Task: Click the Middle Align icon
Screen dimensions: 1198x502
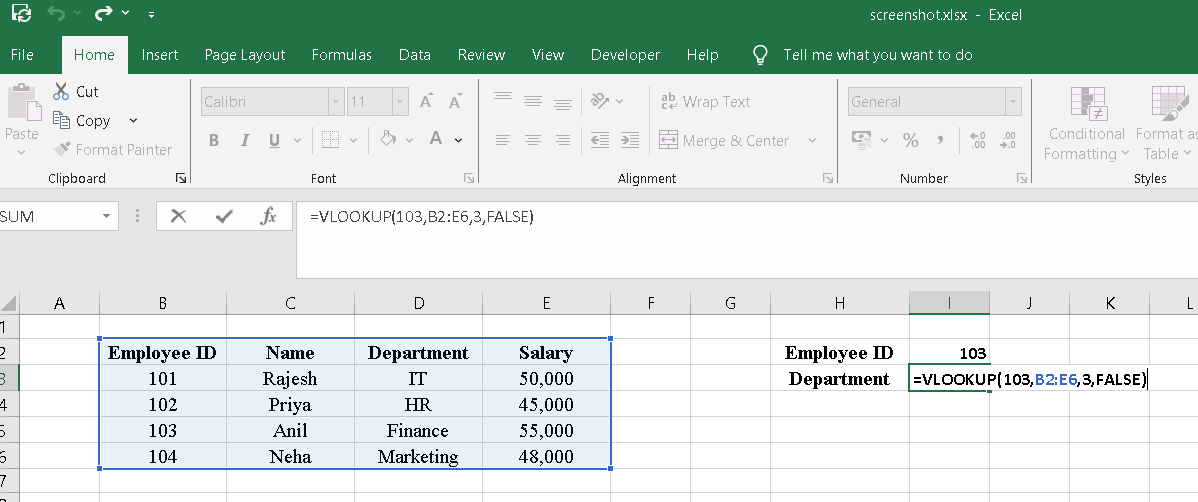Action: (533, 99)
